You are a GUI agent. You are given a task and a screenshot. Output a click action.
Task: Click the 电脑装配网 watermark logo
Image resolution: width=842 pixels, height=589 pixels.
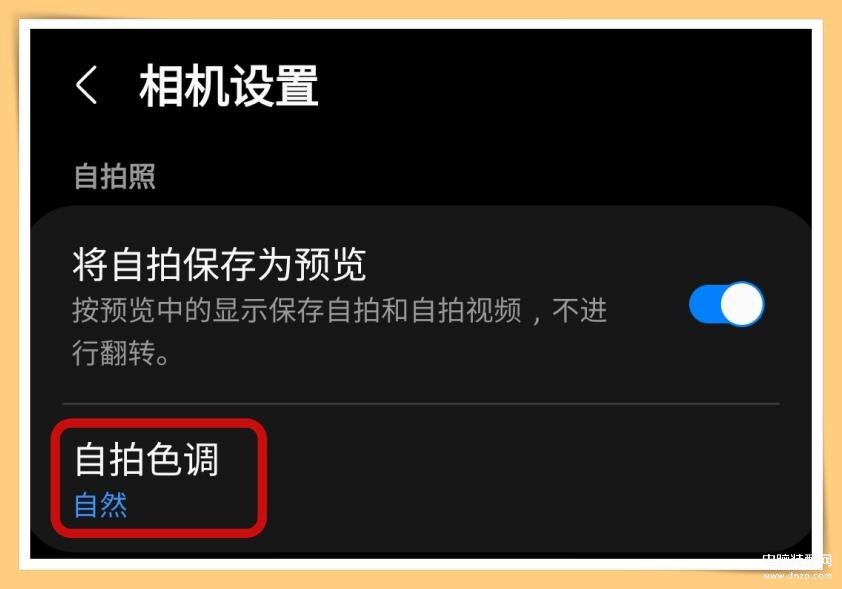point(797,561)
